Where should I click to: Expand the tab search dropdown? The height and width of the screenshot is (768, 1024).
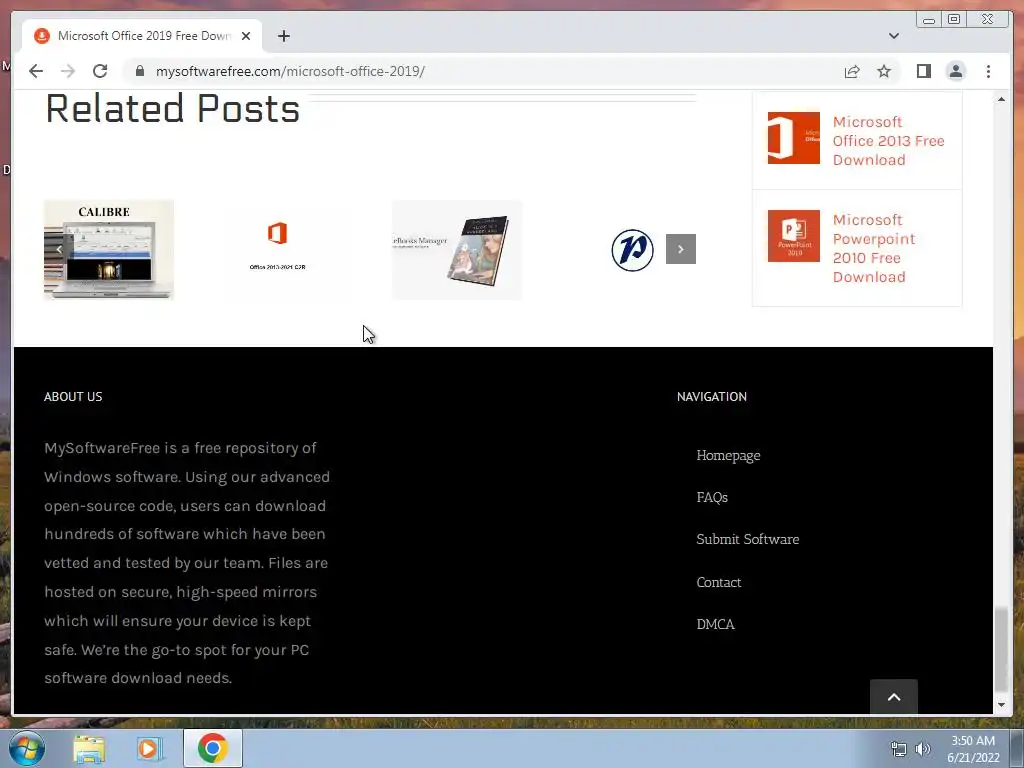(893, 36)
